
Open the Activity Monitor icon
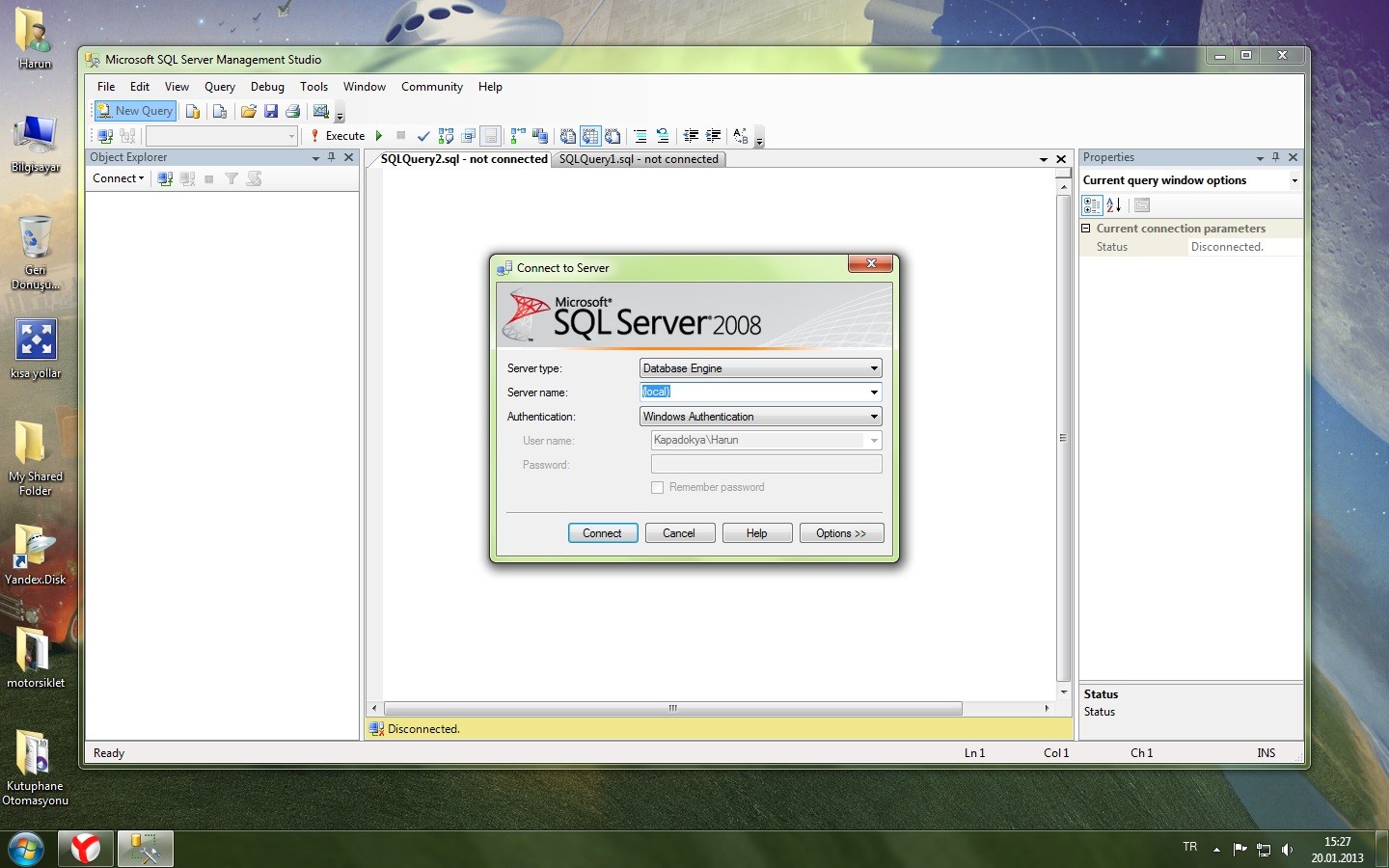click(x=321, y=111)
